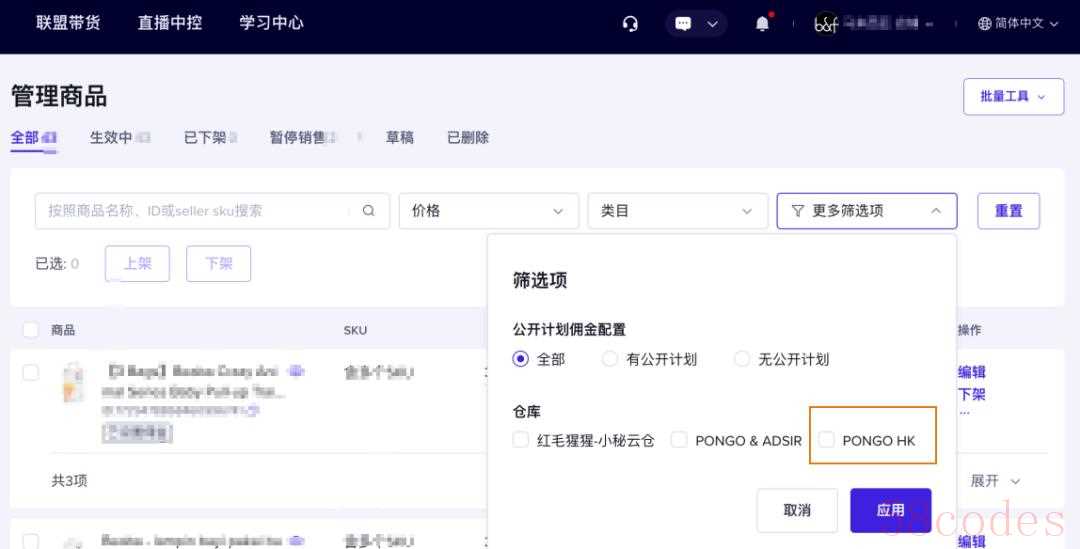Open the 类目 dropdown
Viewport: 1080px width, 549px height.
678,211
